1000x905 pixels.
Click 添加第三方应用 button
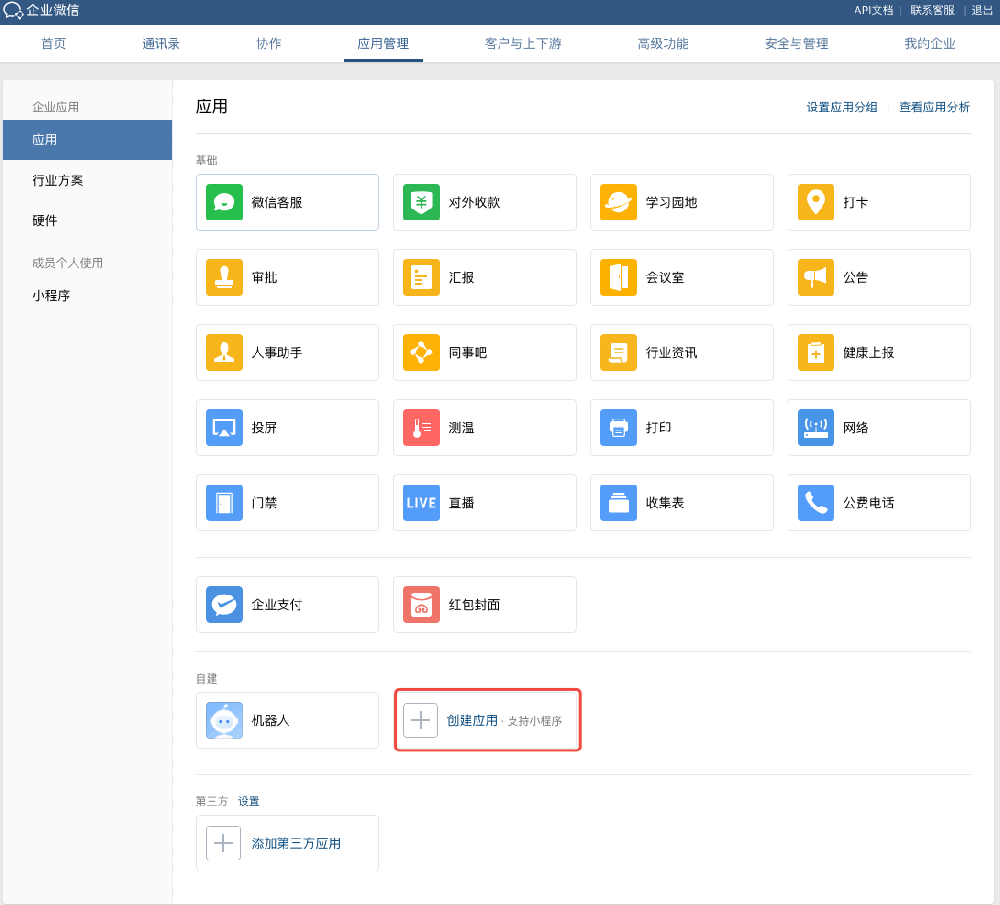pyautogui.click(x=296, y=843)
